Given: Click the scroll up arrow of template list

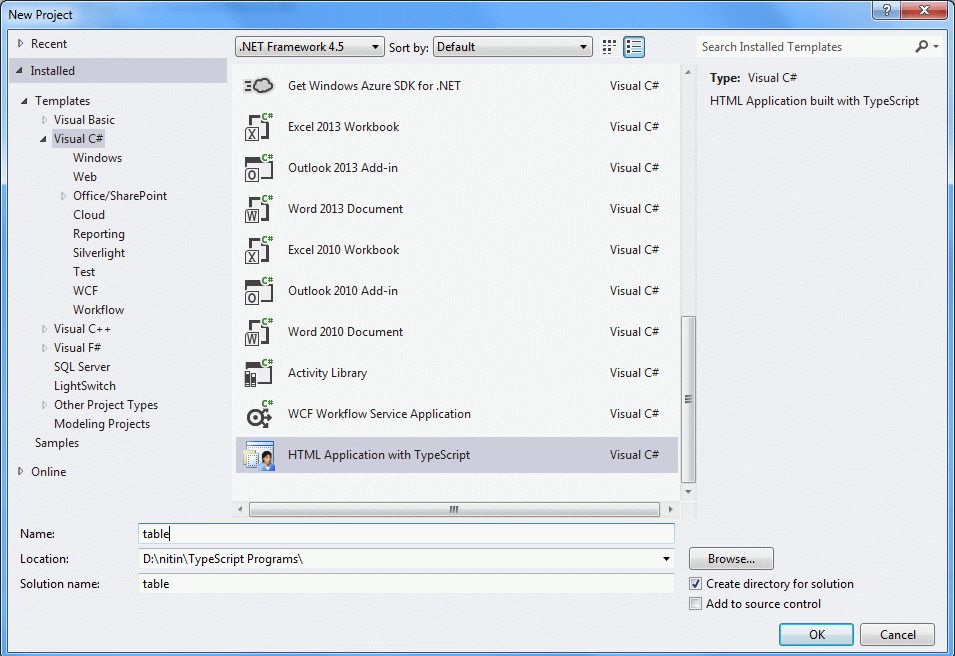Looking at the screenshot, I should tap(688, 72).
